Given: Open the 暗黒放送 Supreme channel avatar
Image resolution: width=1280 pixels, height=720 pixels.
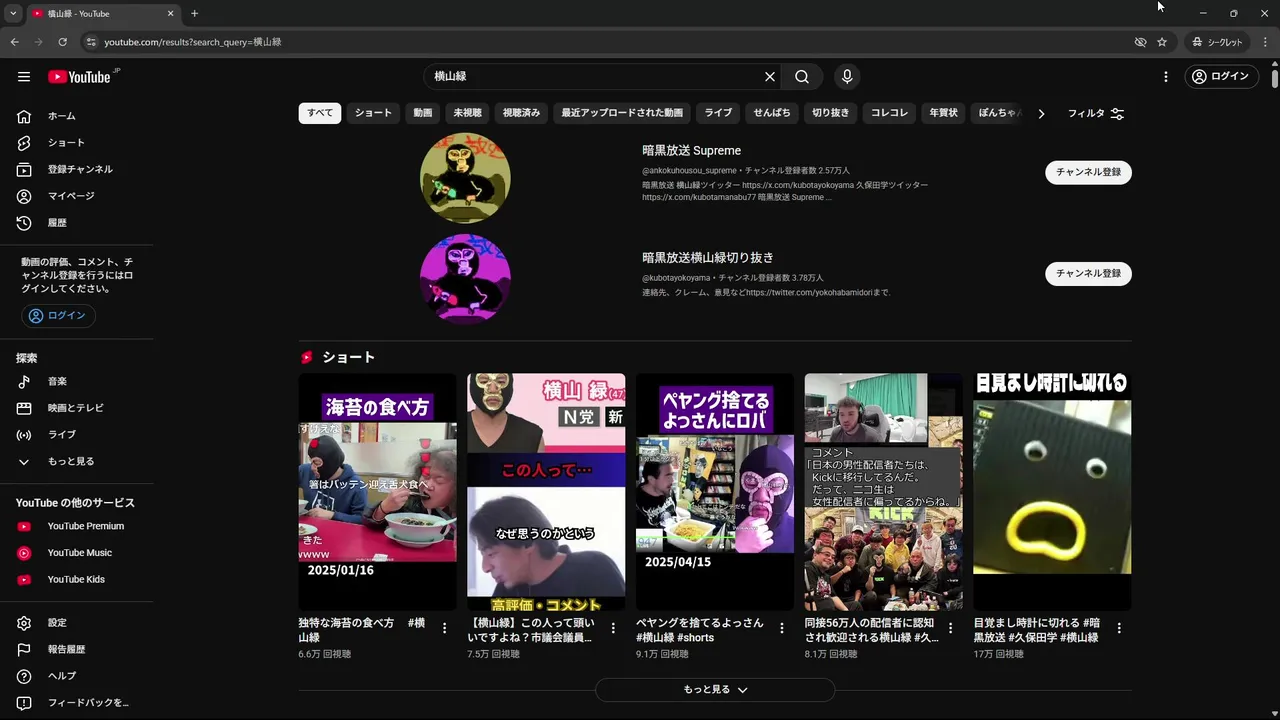Looking at the screenshot, I should coord(465,177).
